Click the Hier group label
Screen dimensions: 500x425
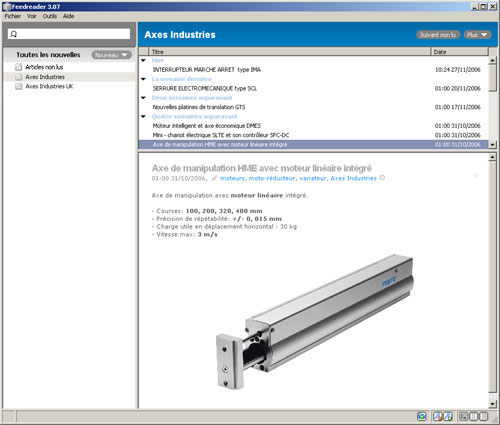tap(158, 60)
